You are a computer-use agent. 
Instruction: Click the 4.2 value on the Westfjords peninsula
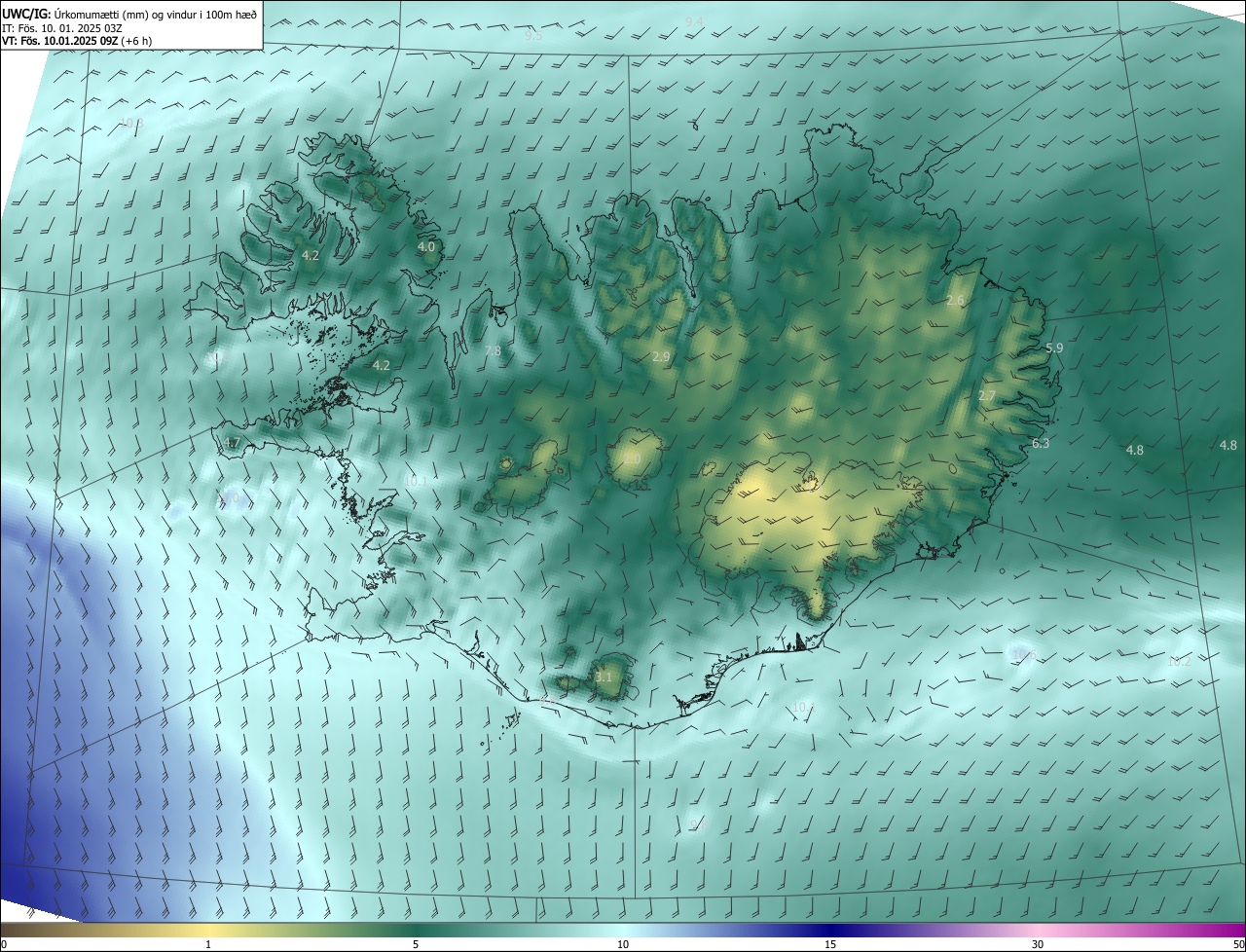[x=311, y=256]
